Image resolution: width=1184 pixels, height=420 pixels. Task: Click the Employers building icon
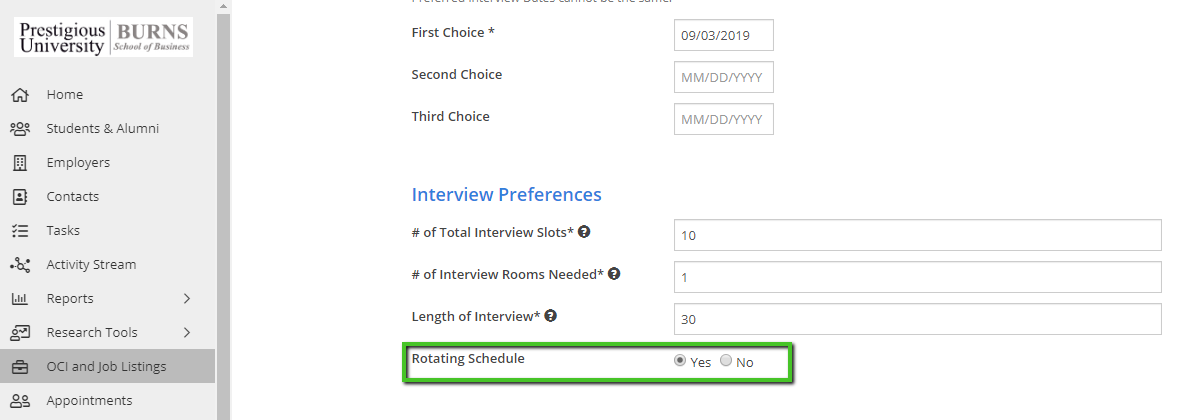click(19, 163)
